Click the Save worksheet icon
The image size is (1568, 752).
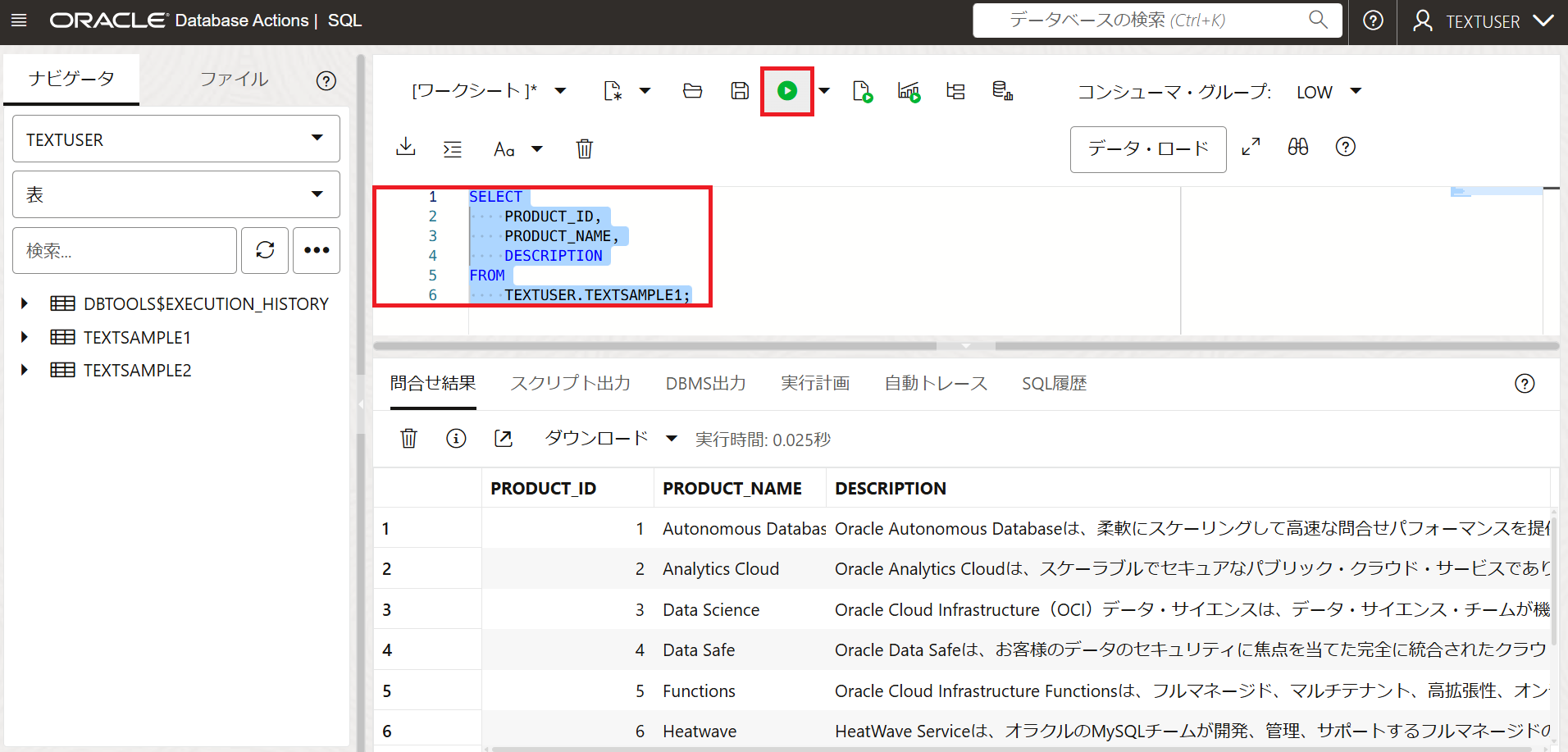coord(740,91)
